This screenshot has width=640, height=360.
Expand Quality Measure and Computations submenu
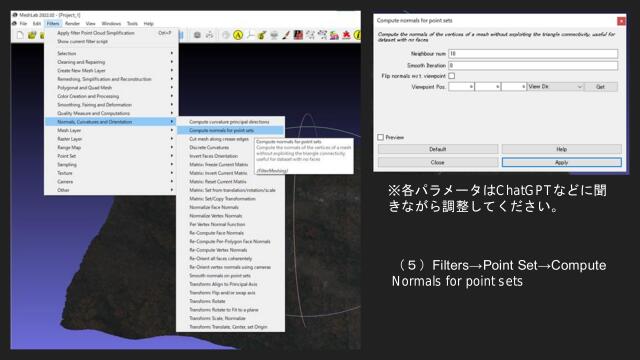(x=111, y=113)
